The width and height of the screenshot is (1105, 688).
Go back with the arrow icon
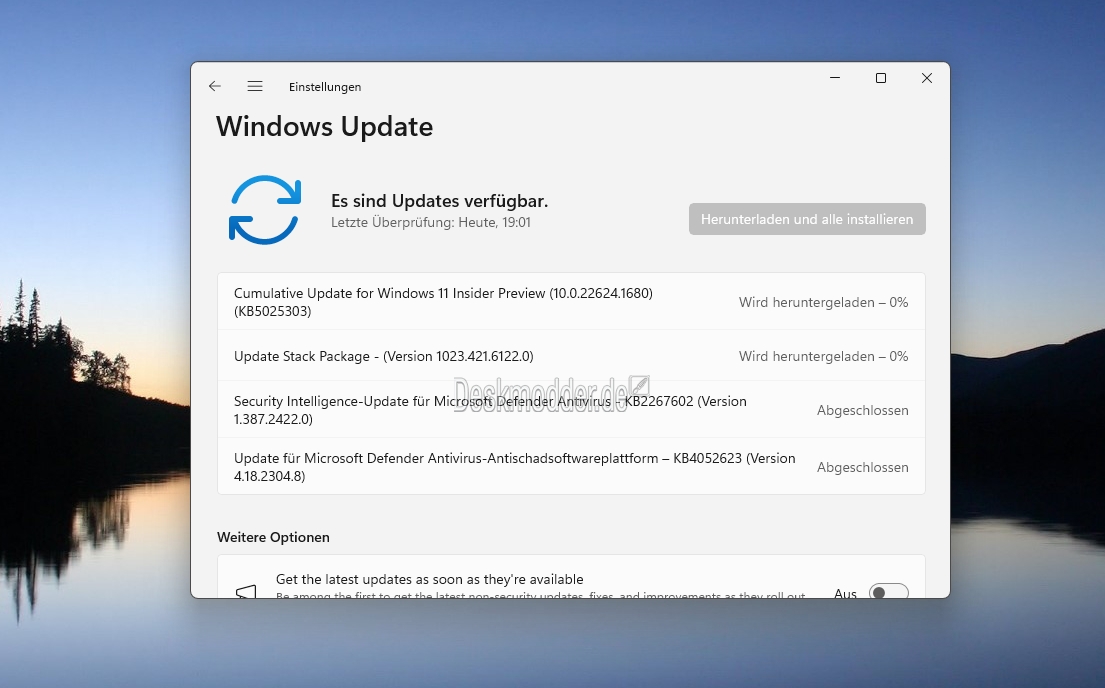coord(215,86)
